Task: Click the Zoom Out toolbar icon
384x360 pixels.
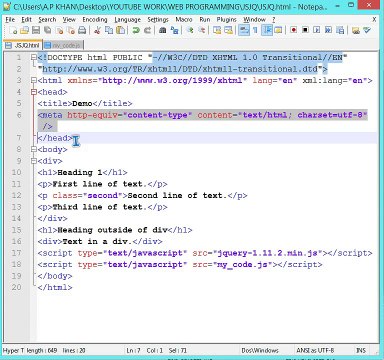Action: [202, 31]
